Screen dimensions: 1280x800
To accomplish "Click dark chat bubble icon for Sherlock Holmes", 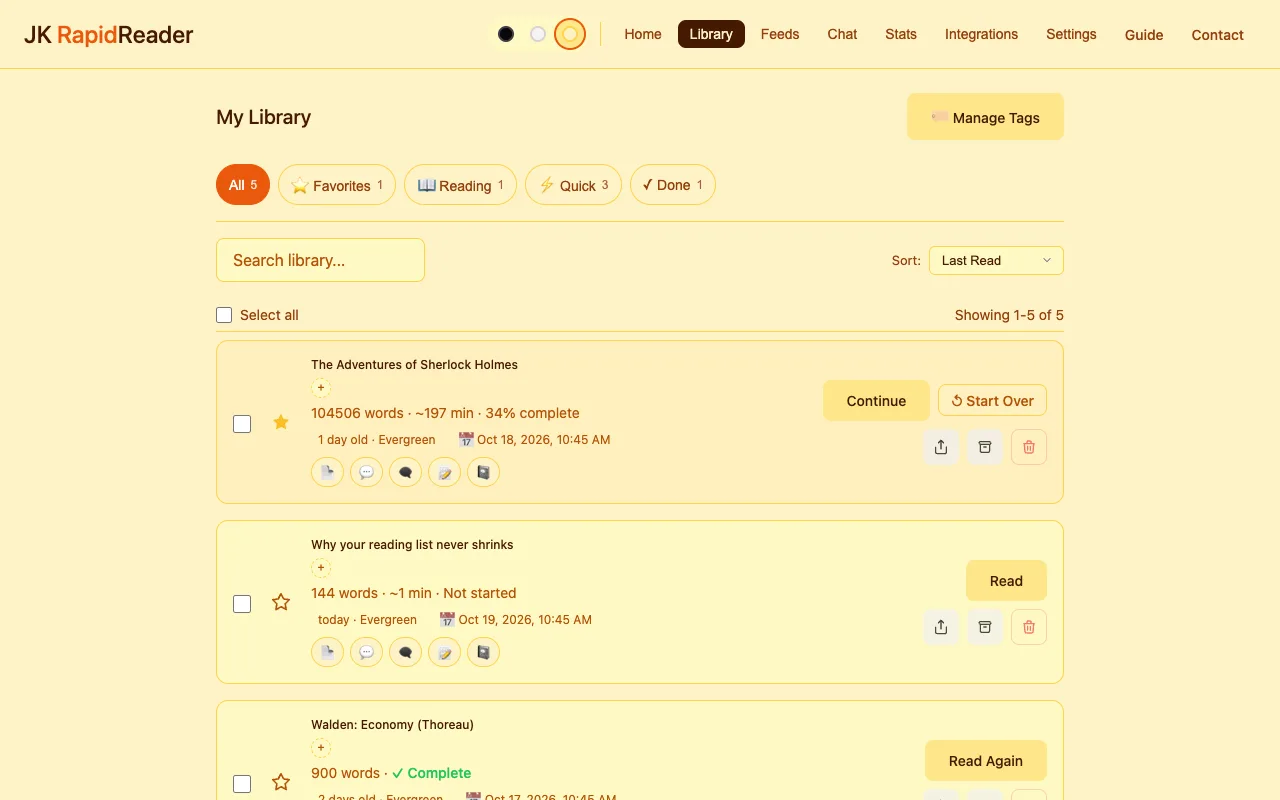I will click(405, 472).
